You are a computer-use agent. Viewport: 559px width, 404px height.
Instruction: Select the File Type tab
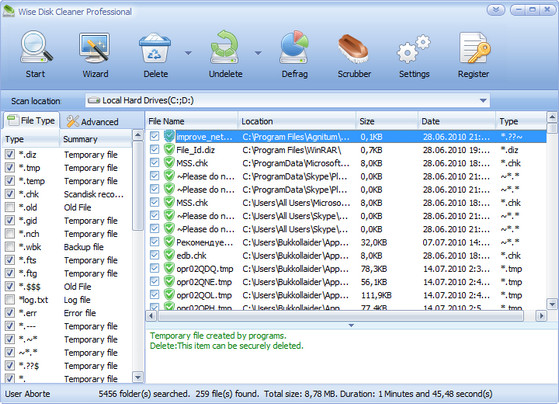(31, 121)
